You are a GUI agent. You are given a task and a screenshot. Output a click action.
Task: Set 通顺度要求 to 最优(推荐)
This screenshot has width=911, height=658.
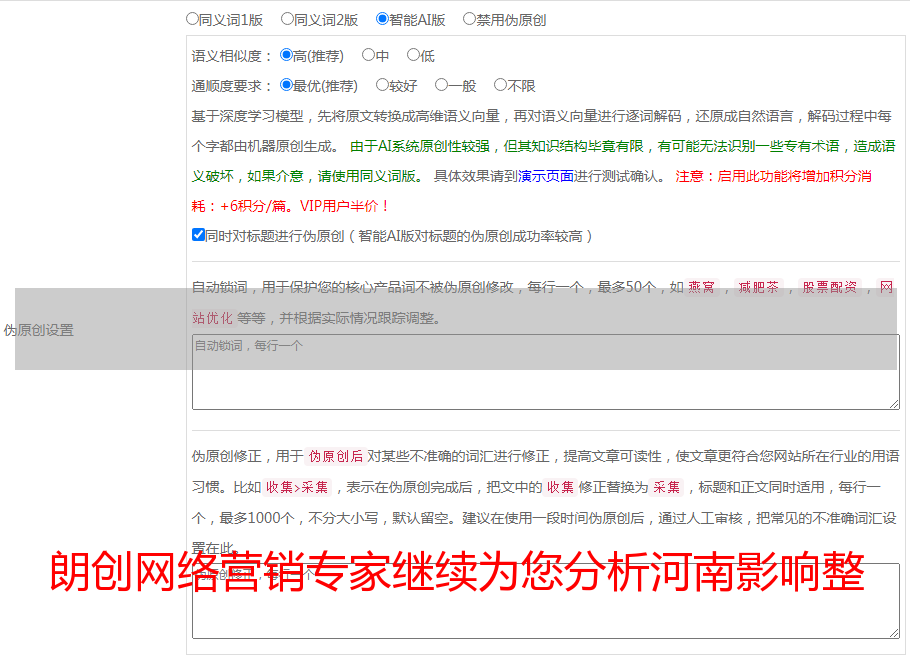(286, 85)
